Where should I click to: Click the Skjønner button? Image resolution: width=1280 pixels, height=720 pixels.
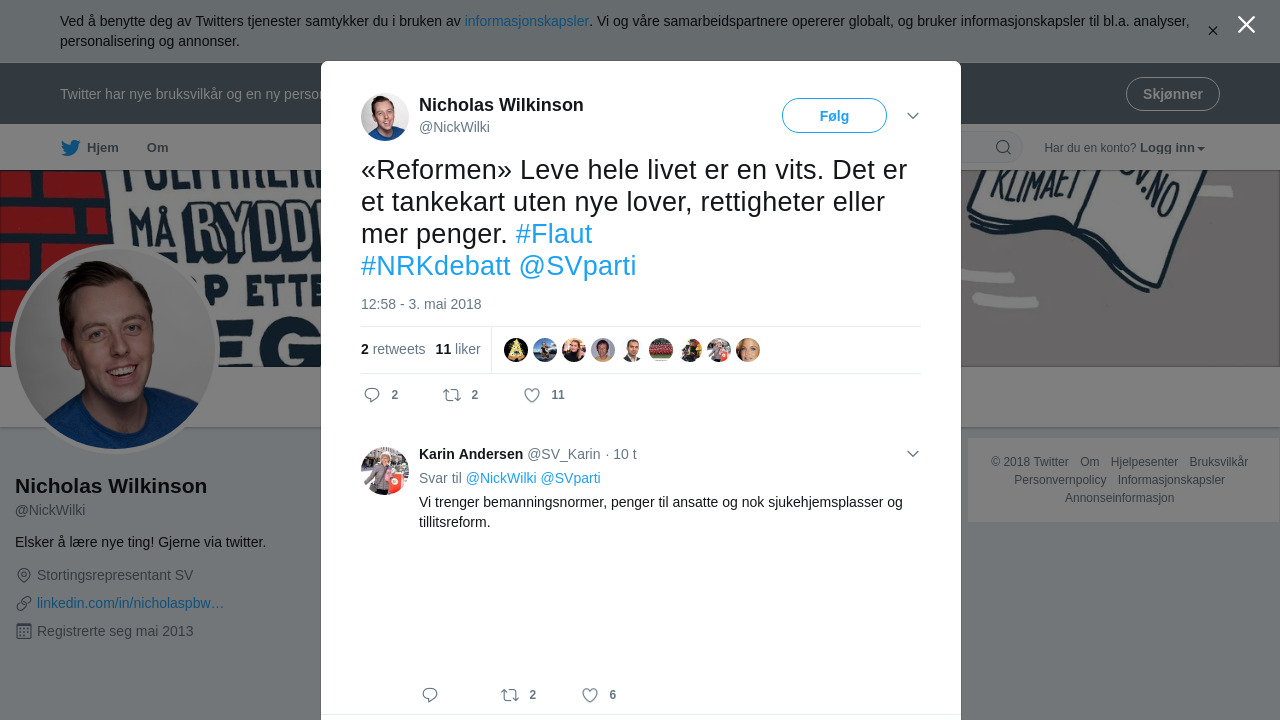click(x=1172, y=94)
